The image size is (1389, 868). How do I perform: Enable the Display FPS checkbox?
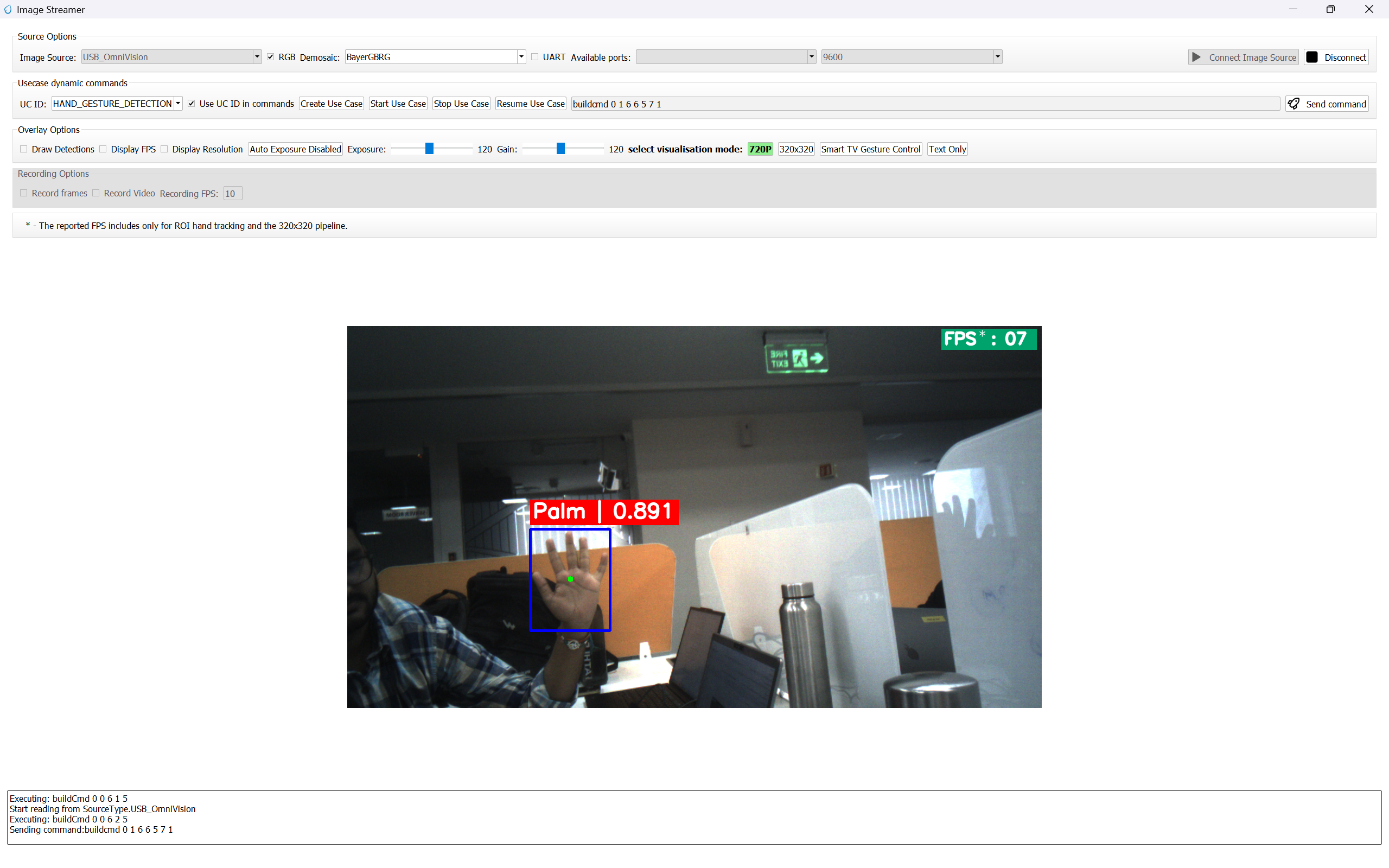click(103, 149)
